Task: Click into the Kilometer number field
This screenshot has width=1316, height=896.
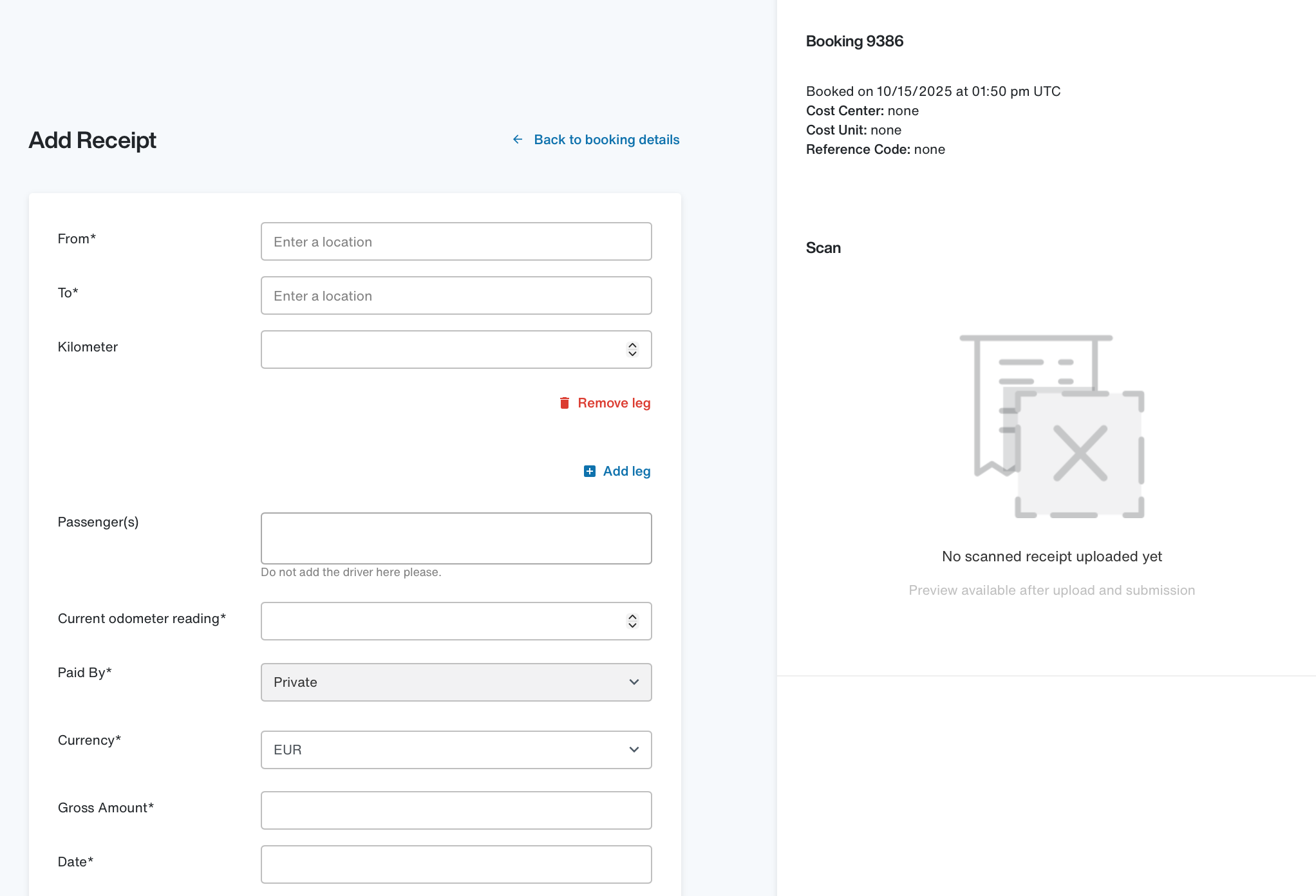Action: [456, 350]
